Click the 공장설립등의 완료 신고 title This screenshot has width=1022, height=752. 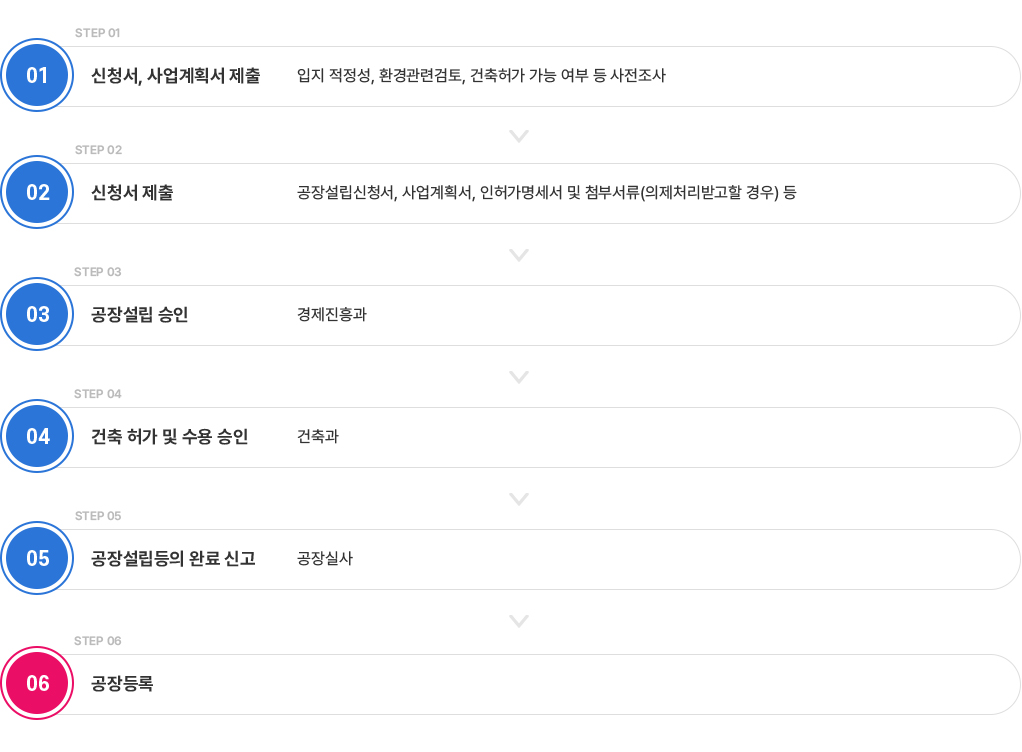[x=173, y=559]
